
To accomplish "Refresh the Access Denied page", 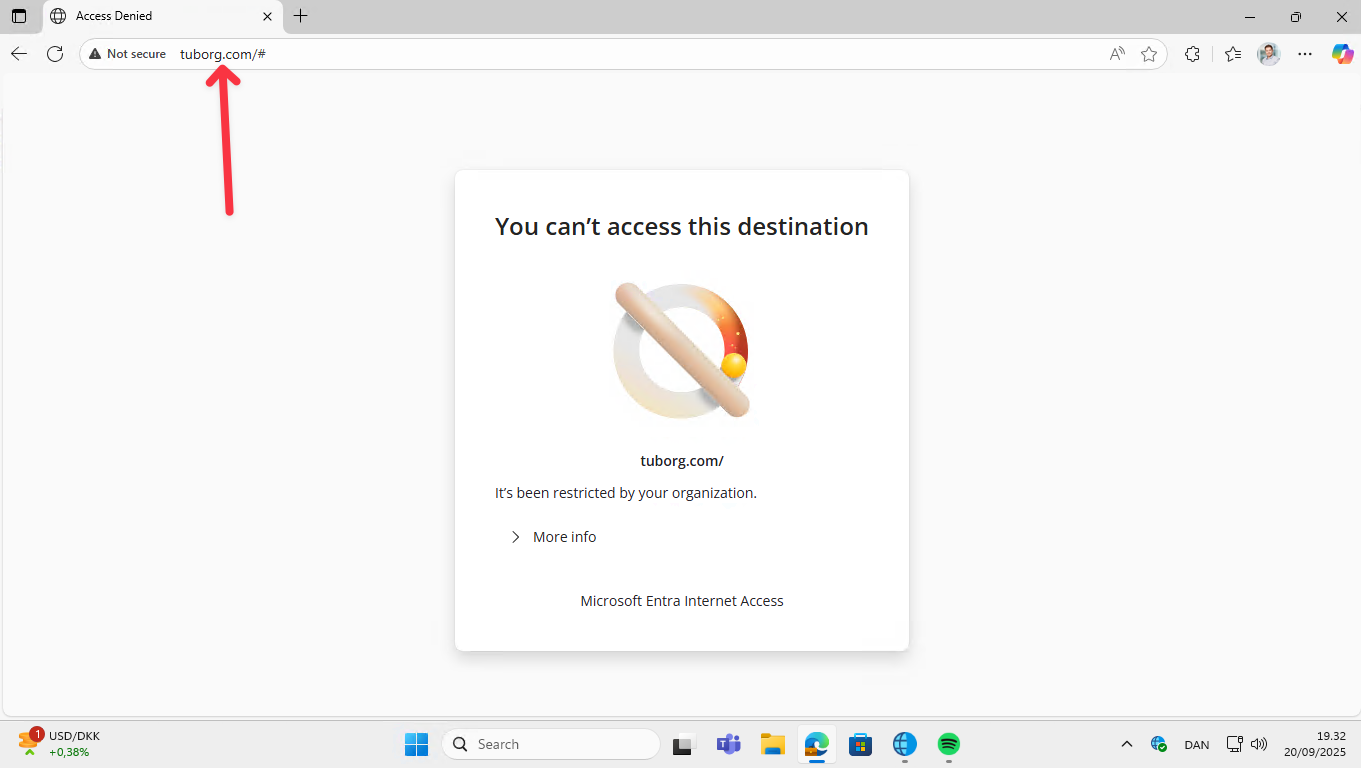I will click(x=55, y=54).
